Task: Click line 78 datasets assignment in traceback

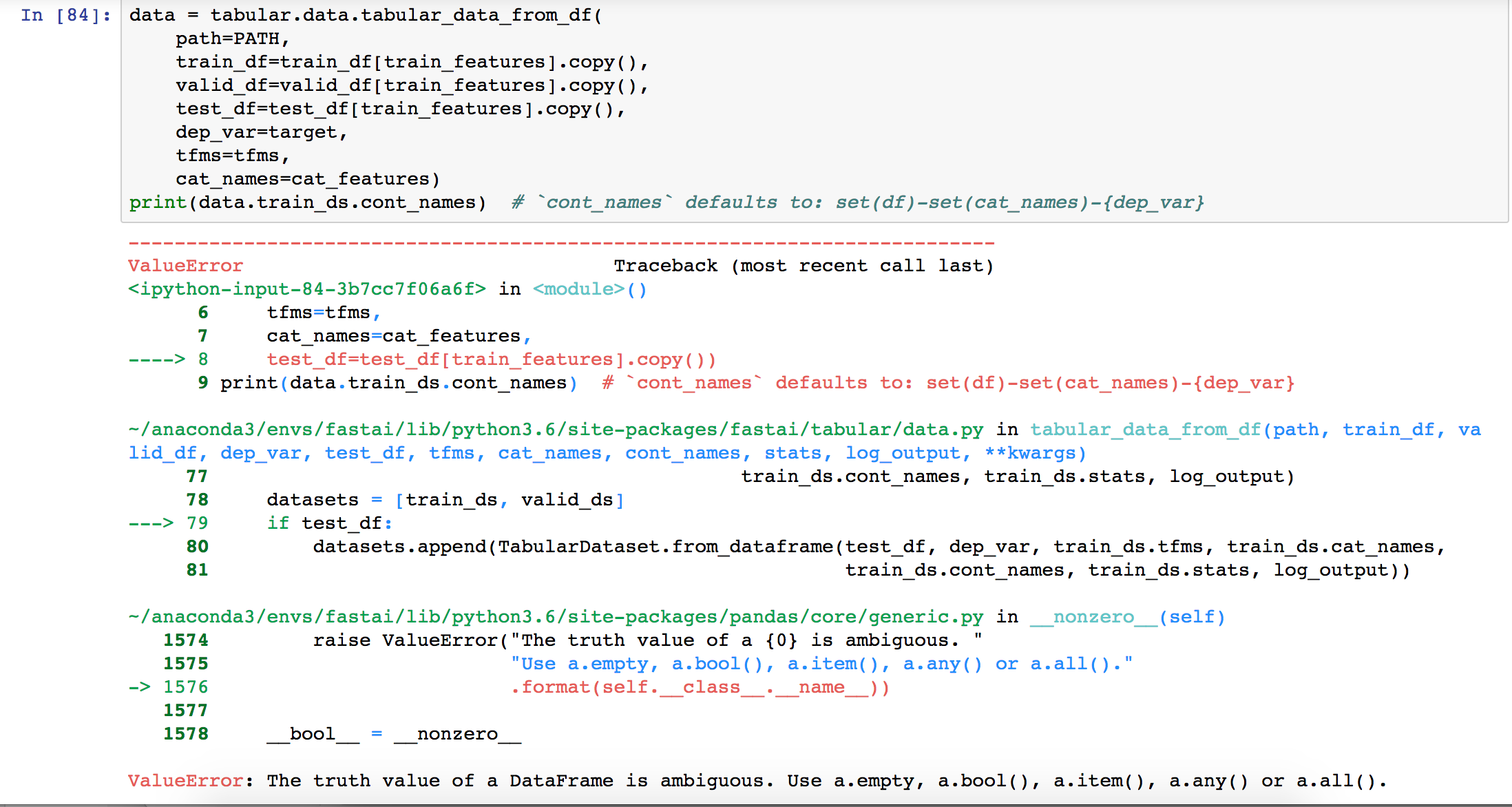Action: 445,500
